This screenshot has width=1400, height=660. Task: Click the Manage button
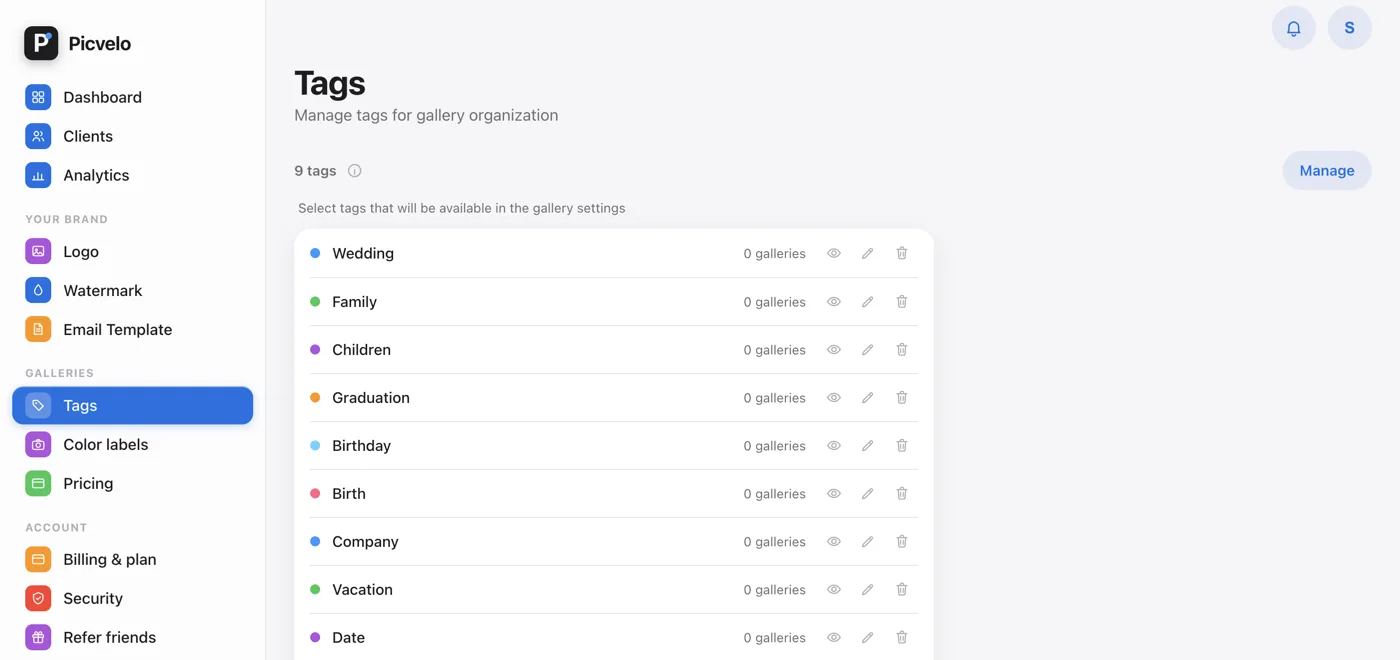coord(1327,171)
